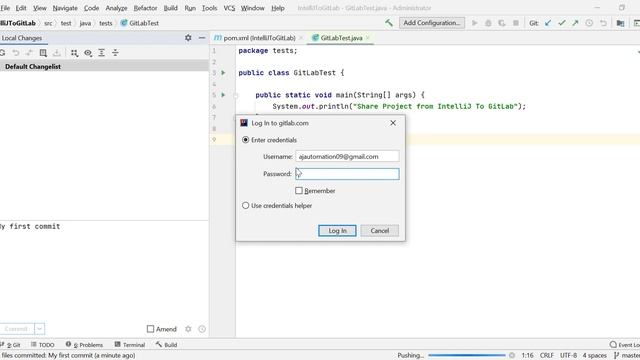Click the Group By icon in Local Changes
This screenshot has height=360, width=640.
click(x=74, y=53)
